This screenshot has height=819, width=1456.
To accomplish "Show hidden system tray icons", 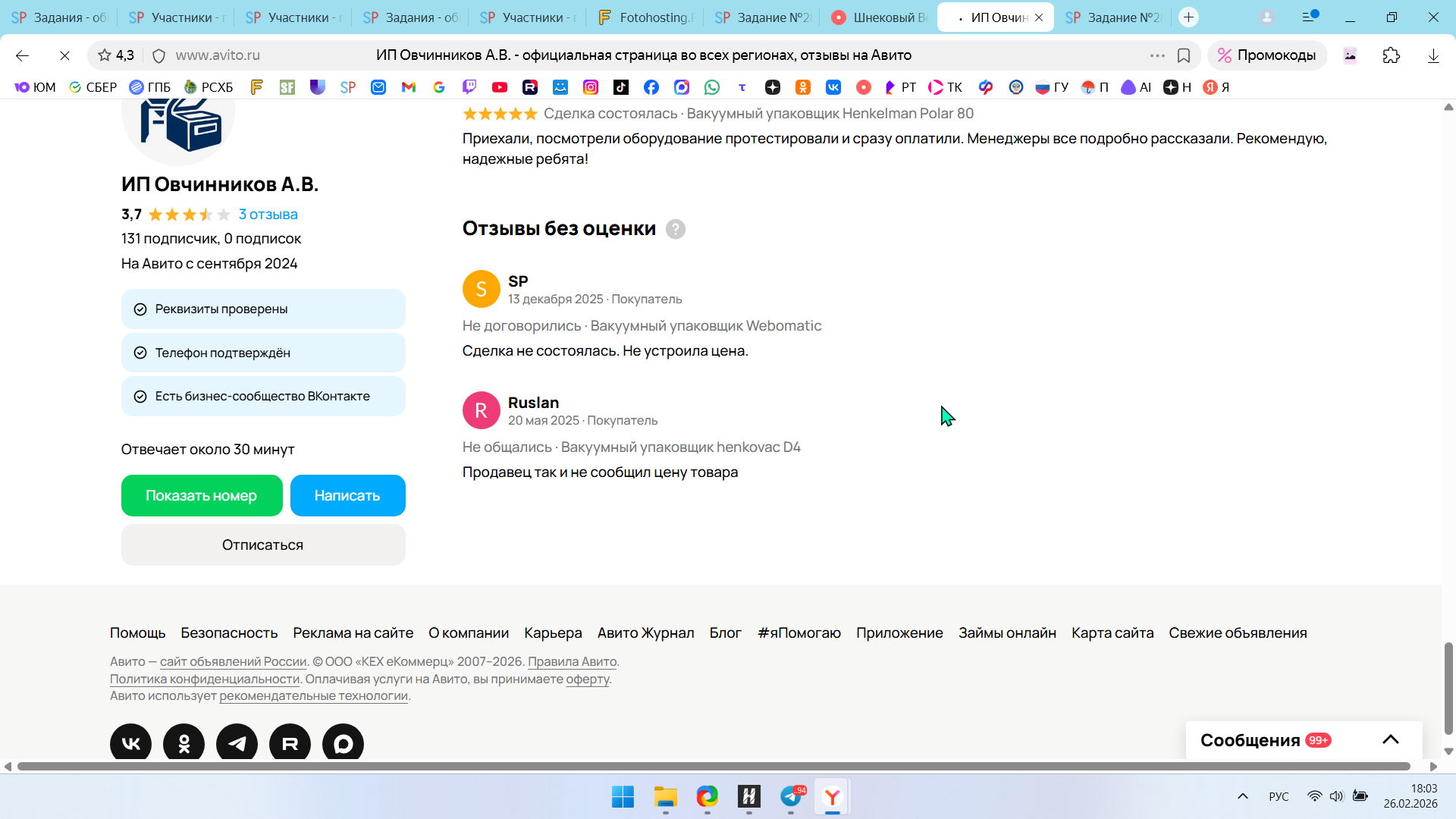I will 1242,796.
